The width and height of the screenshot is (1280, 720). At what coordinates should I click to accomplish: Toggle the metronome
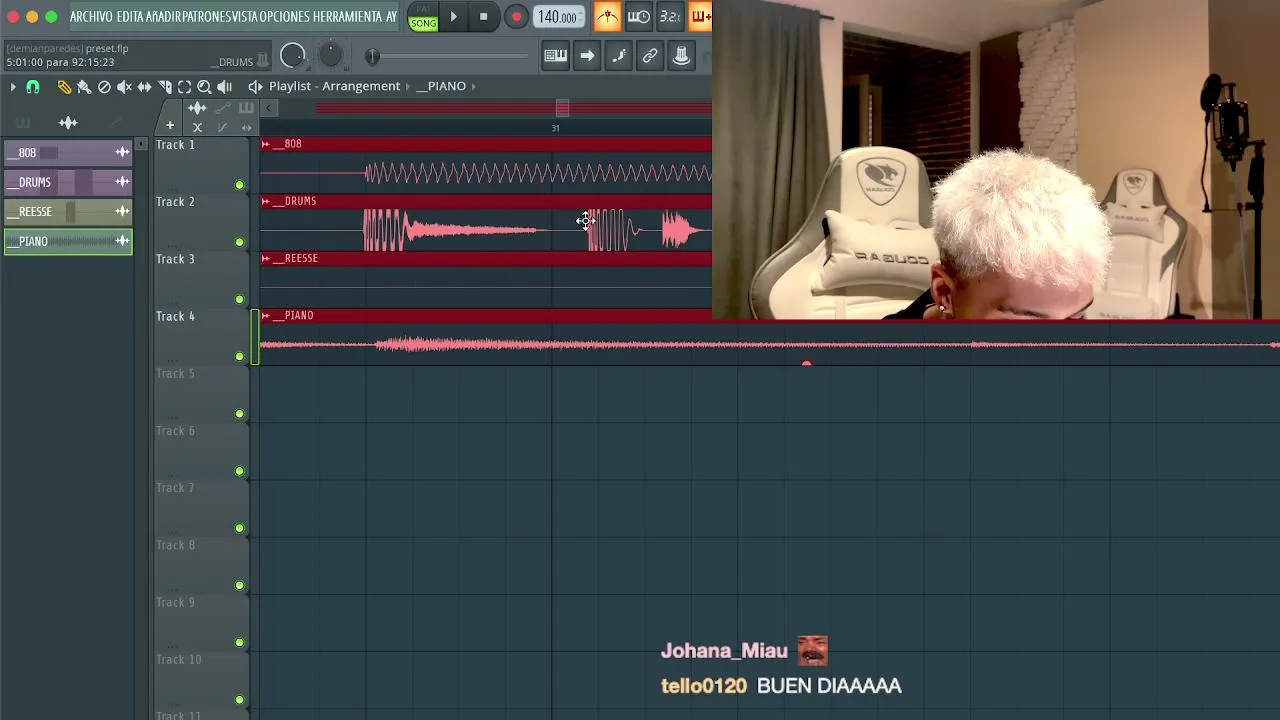(607, 16)
